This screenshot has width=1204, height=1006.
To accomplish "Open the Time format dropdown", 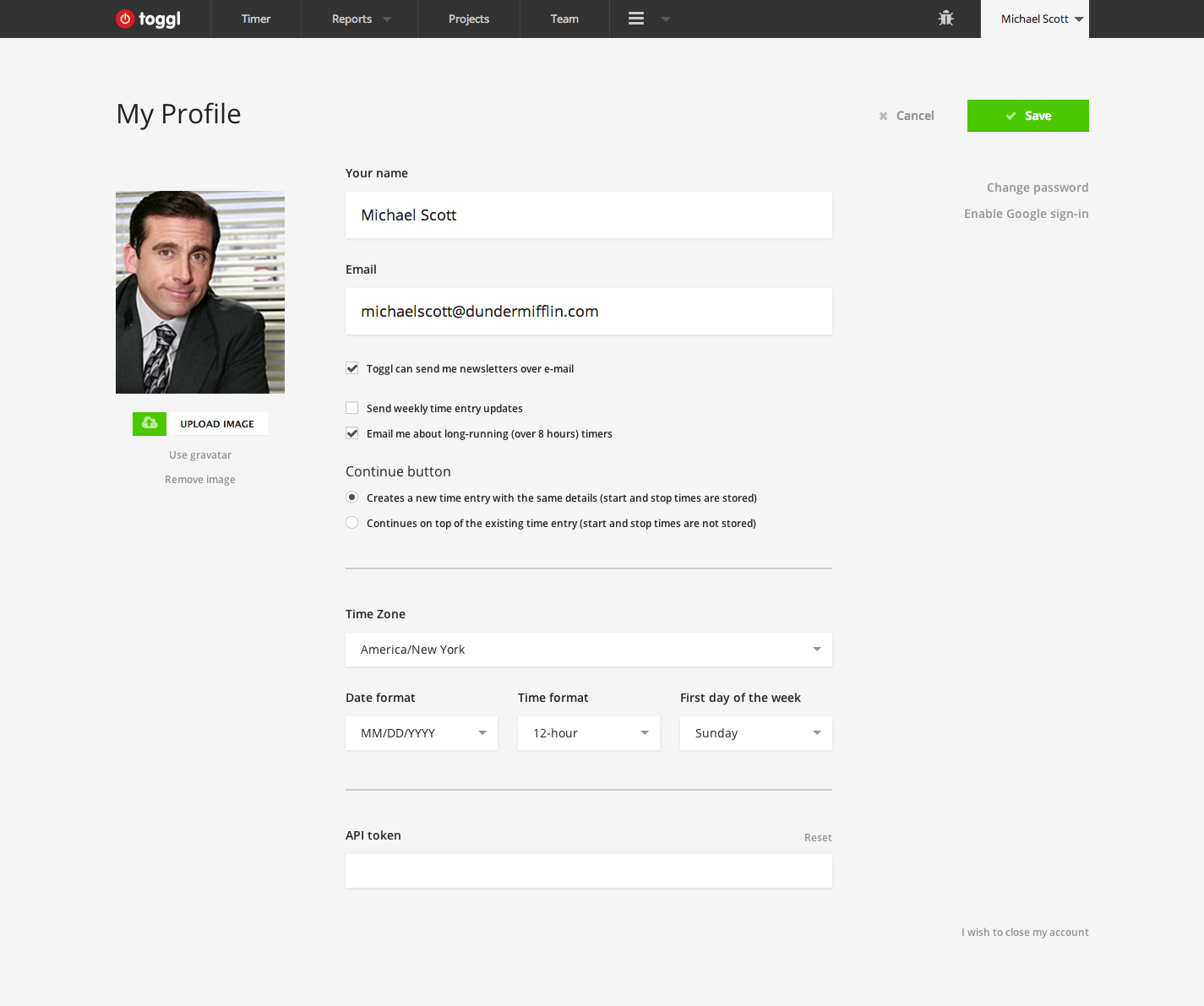I will 588,733.
